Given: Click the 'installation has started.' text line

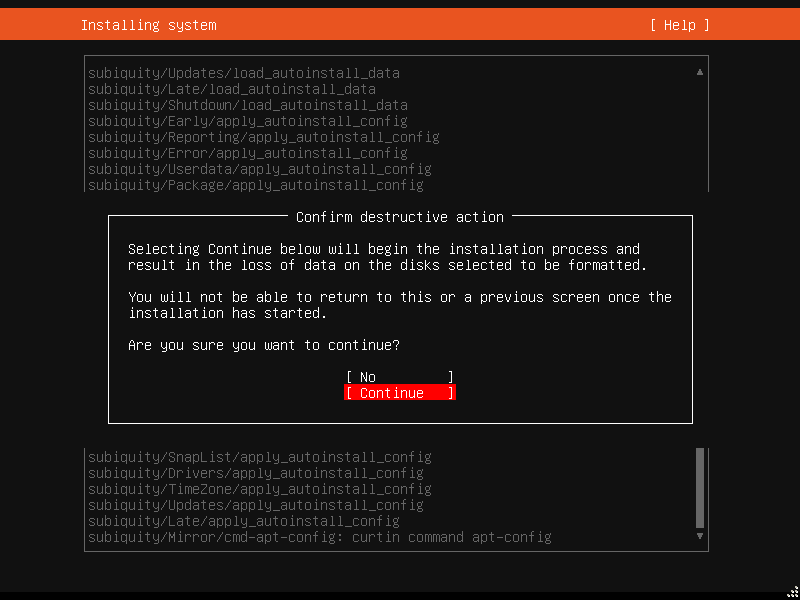Looking at the screenshot, I should [x=228, y=313].
